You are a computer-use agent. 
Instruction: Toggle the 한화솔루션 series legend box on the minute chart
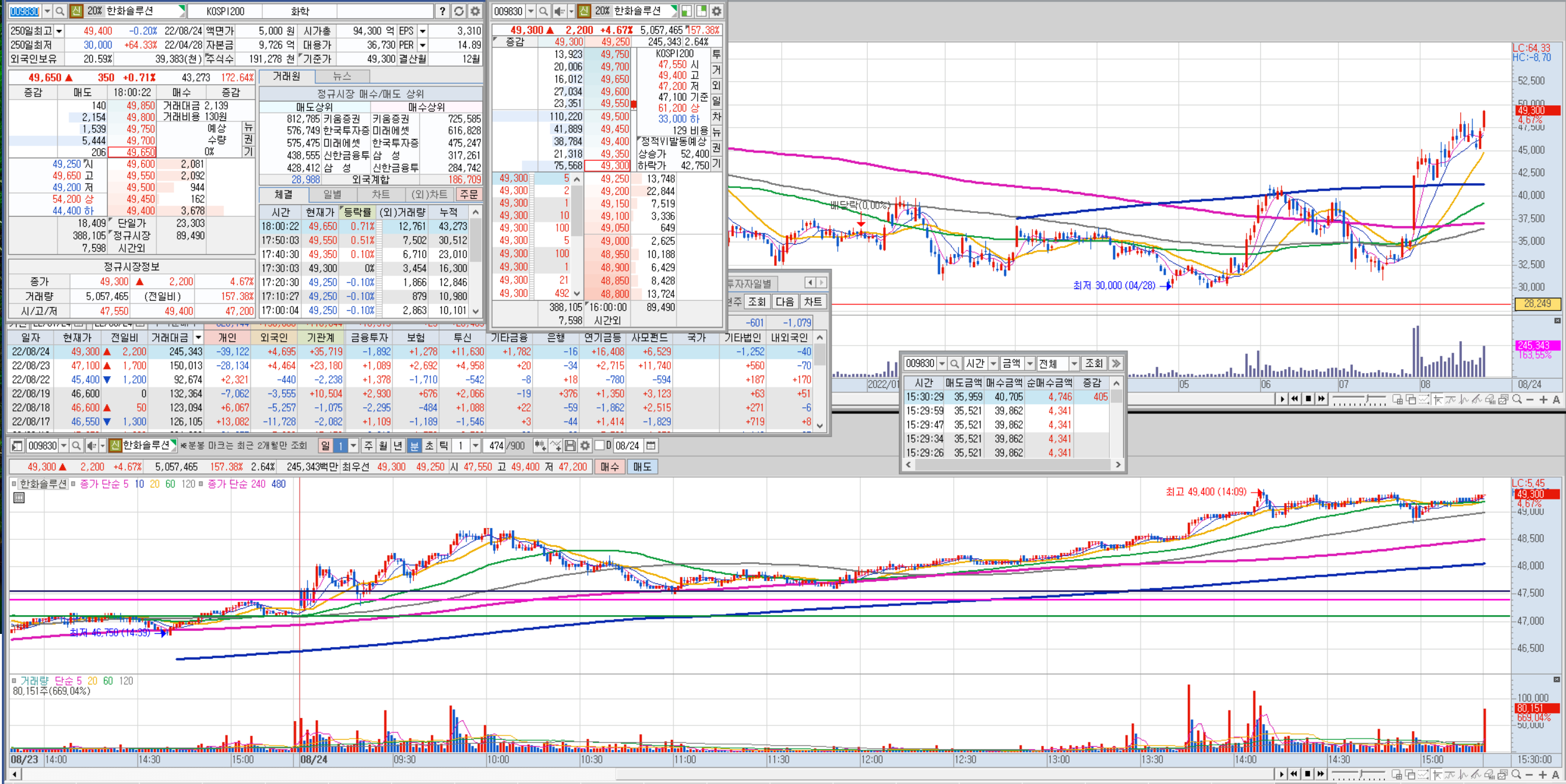(x=43, y=484)
